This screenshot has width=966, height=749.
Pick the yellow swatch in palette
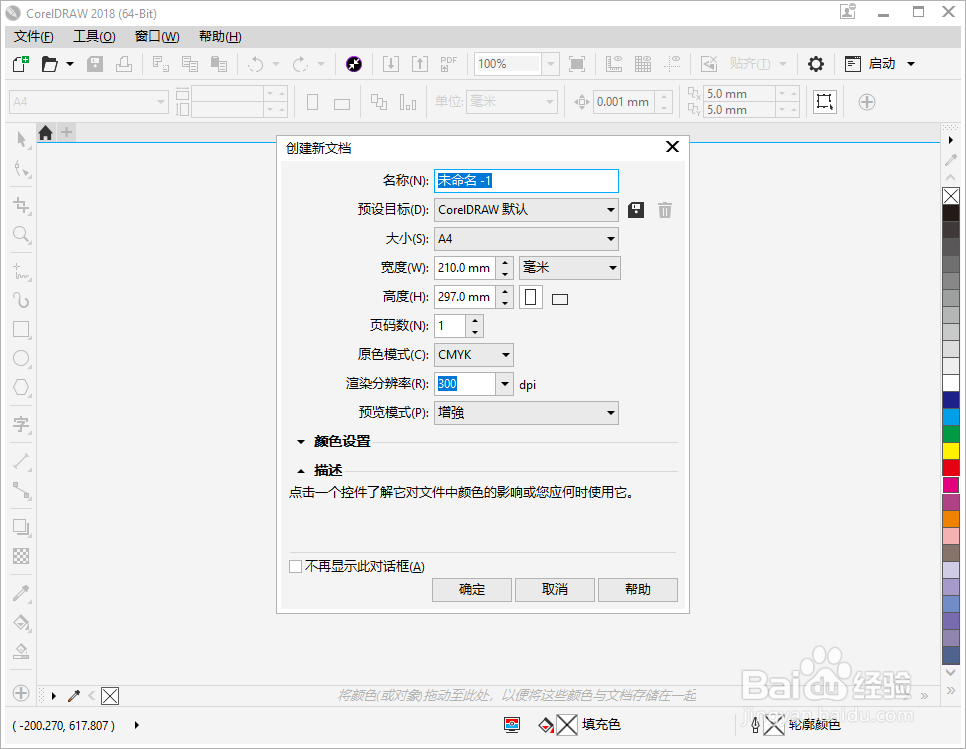[951, 451]
